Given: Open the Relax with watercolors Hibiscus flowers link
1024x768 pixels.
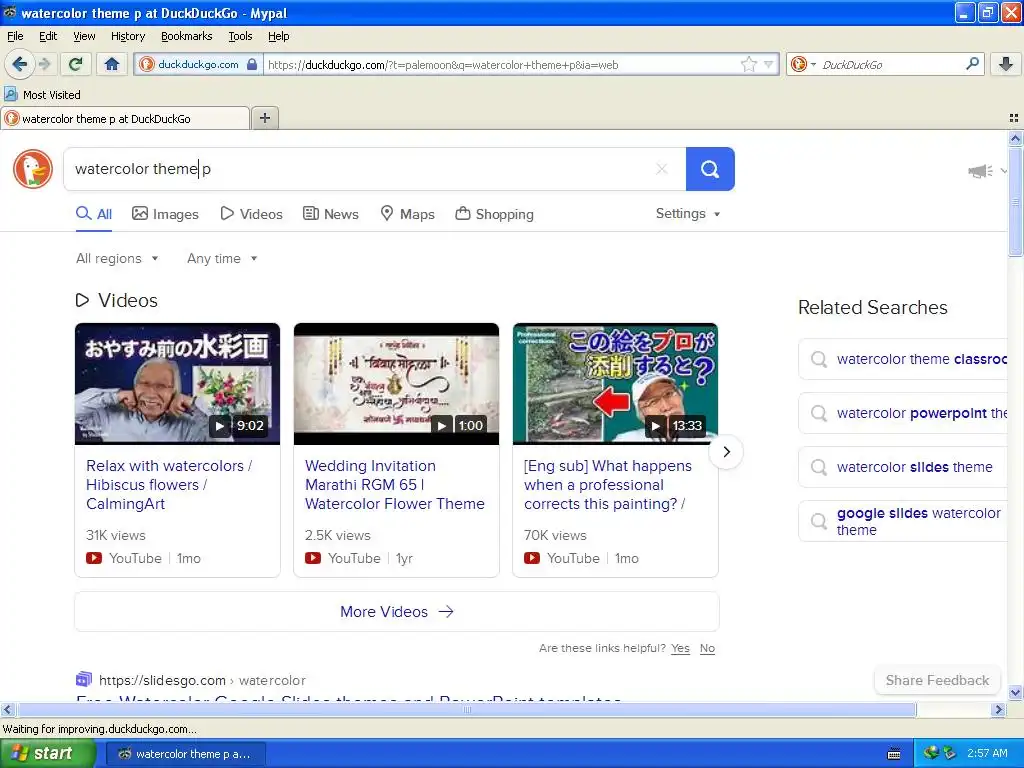Looking at the screenshot, I should click(x=168, y=485).
